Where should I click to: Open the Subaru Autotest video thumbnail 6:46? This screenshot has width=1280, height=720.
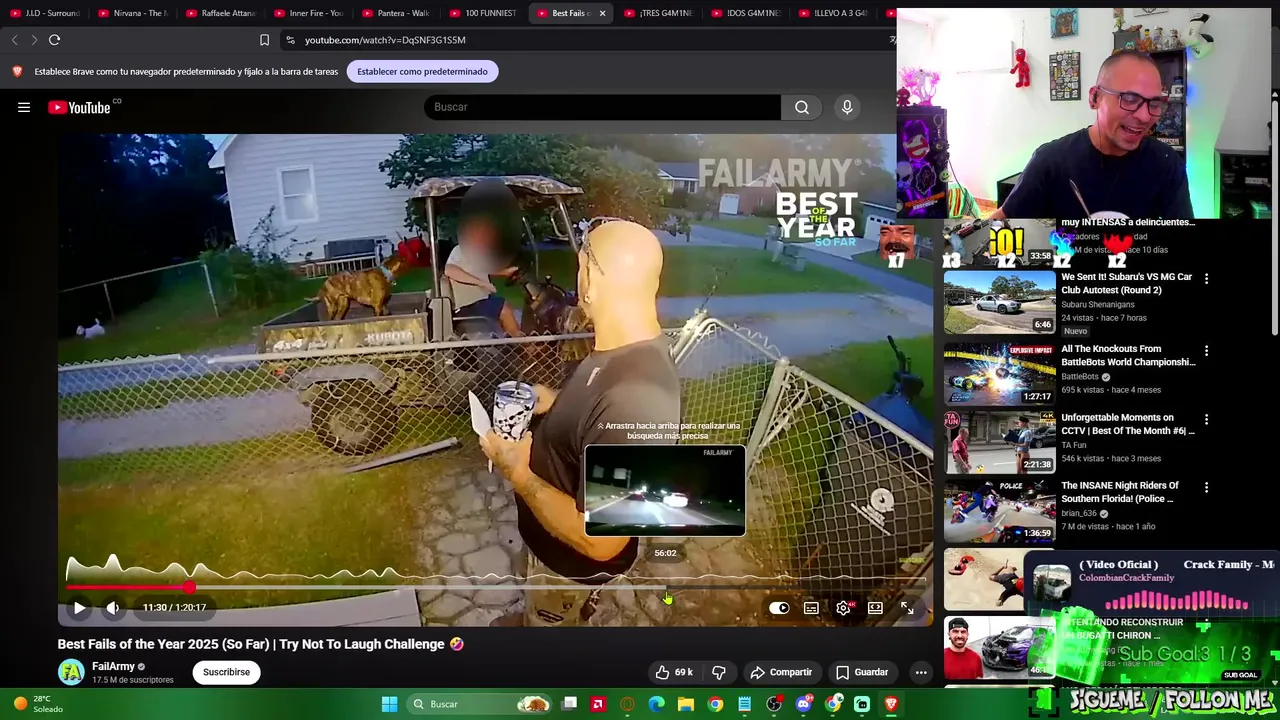click(x=999, y=302)
